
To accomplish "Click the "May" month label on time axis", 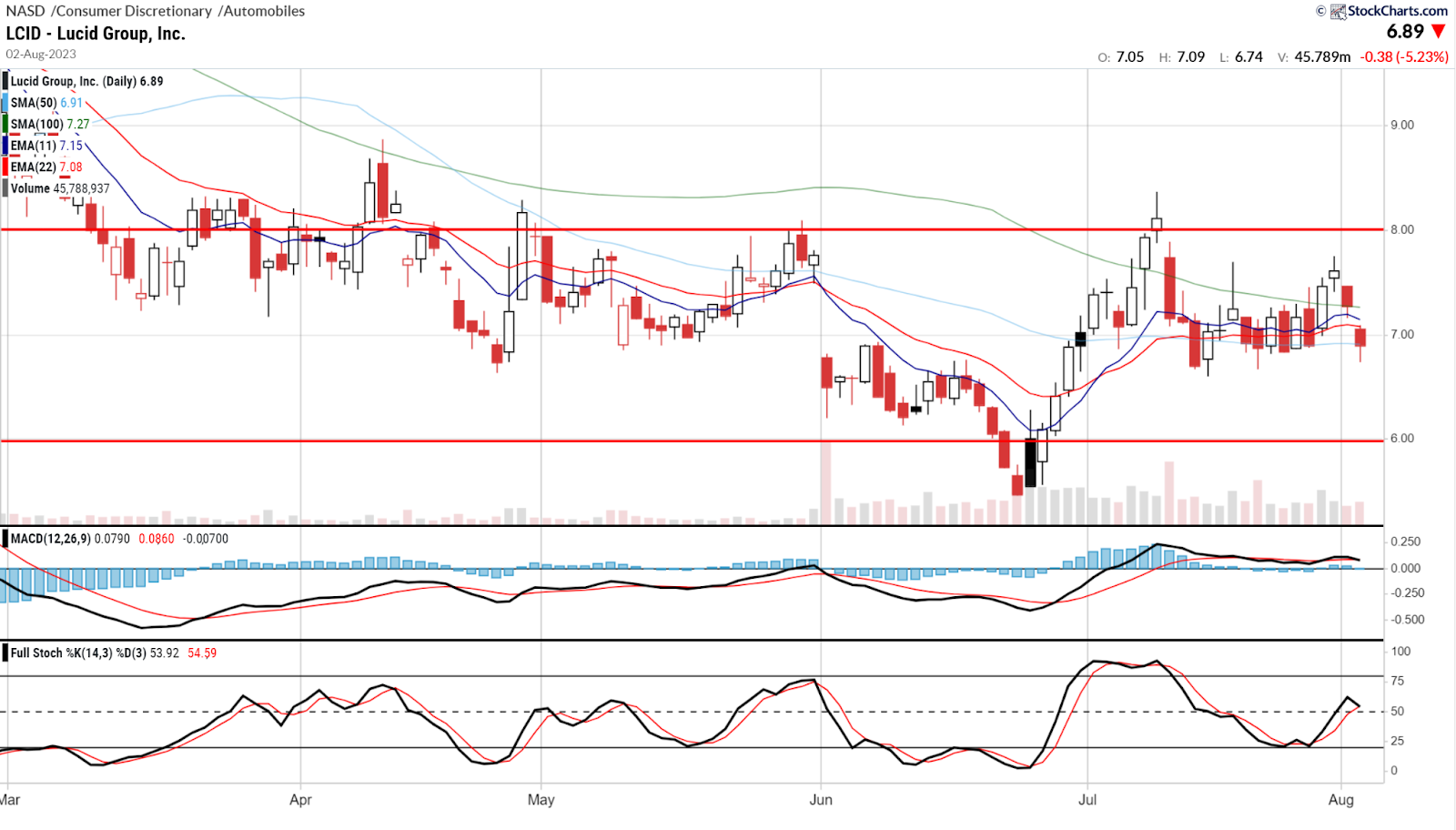I will [x=541, y=800].
